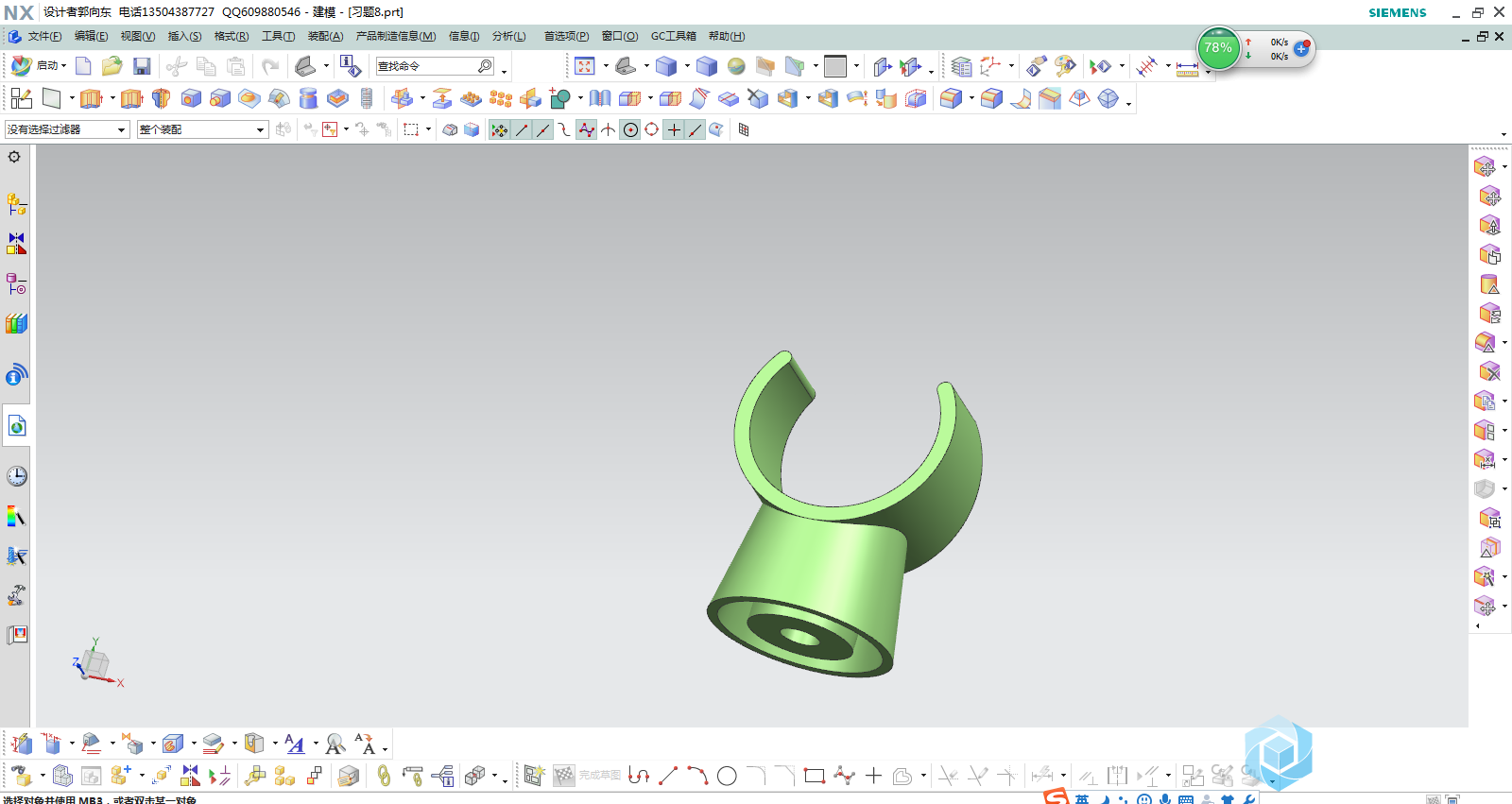This screenshot has width=1512, height=804.
Task: Click the Assembly Constraints chain icon
Action: point(383,776)
